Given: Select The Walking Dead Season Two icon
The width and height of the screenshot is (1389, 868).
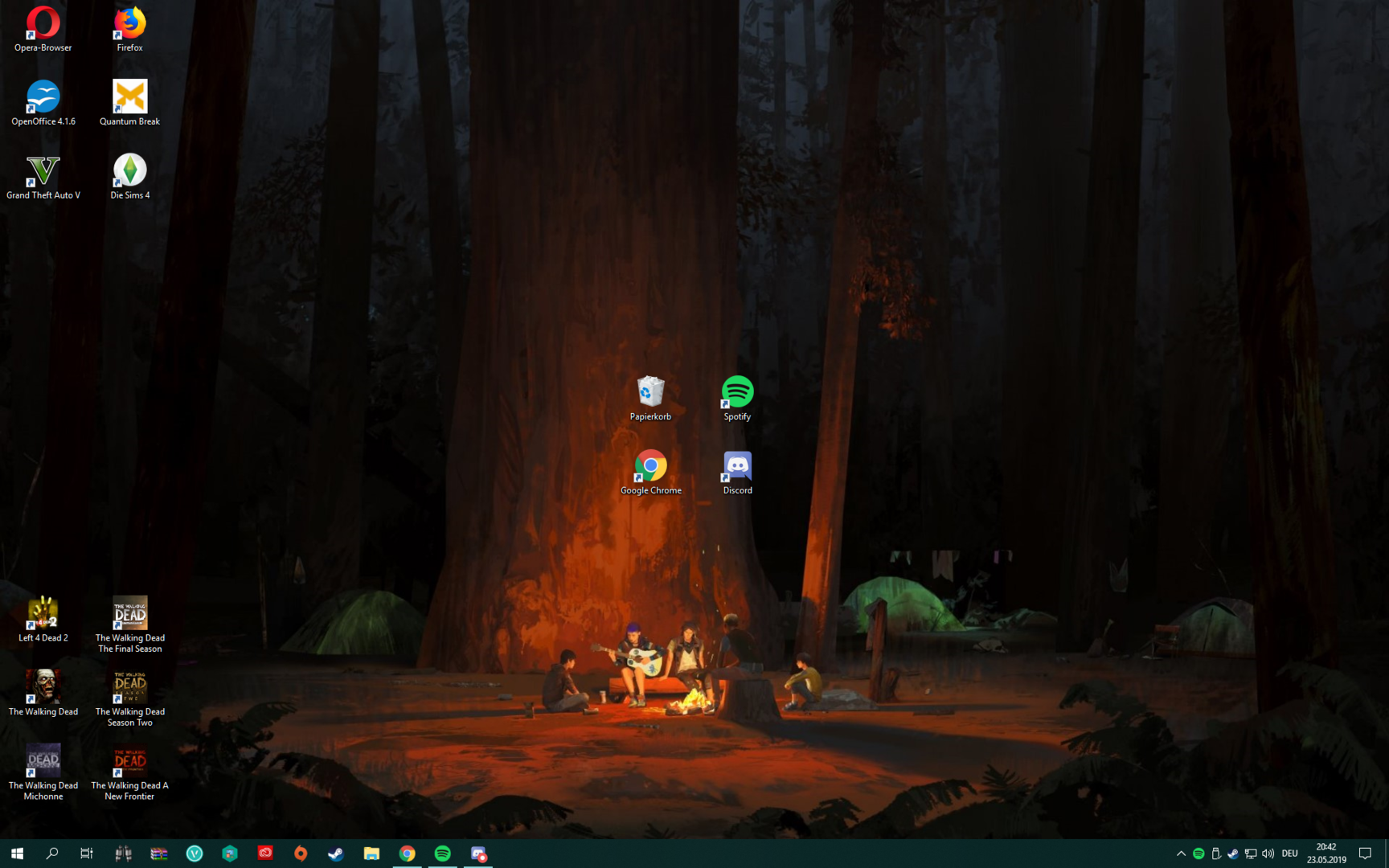Looking at the screenshot, I should tap(129, 698).
